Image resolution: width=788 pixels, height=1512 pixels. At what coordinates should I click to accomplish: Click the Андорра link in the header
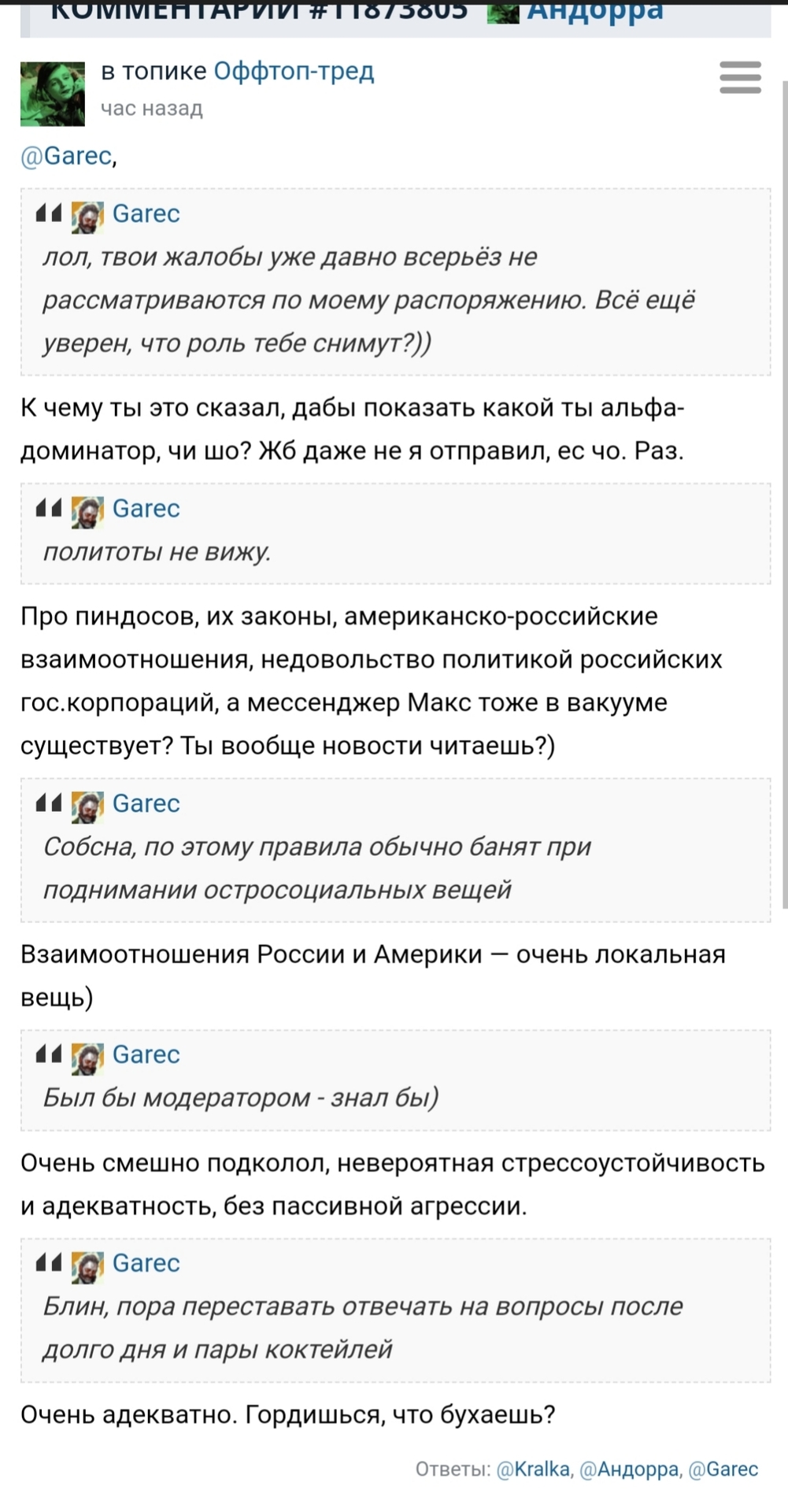tap(594, 12)
